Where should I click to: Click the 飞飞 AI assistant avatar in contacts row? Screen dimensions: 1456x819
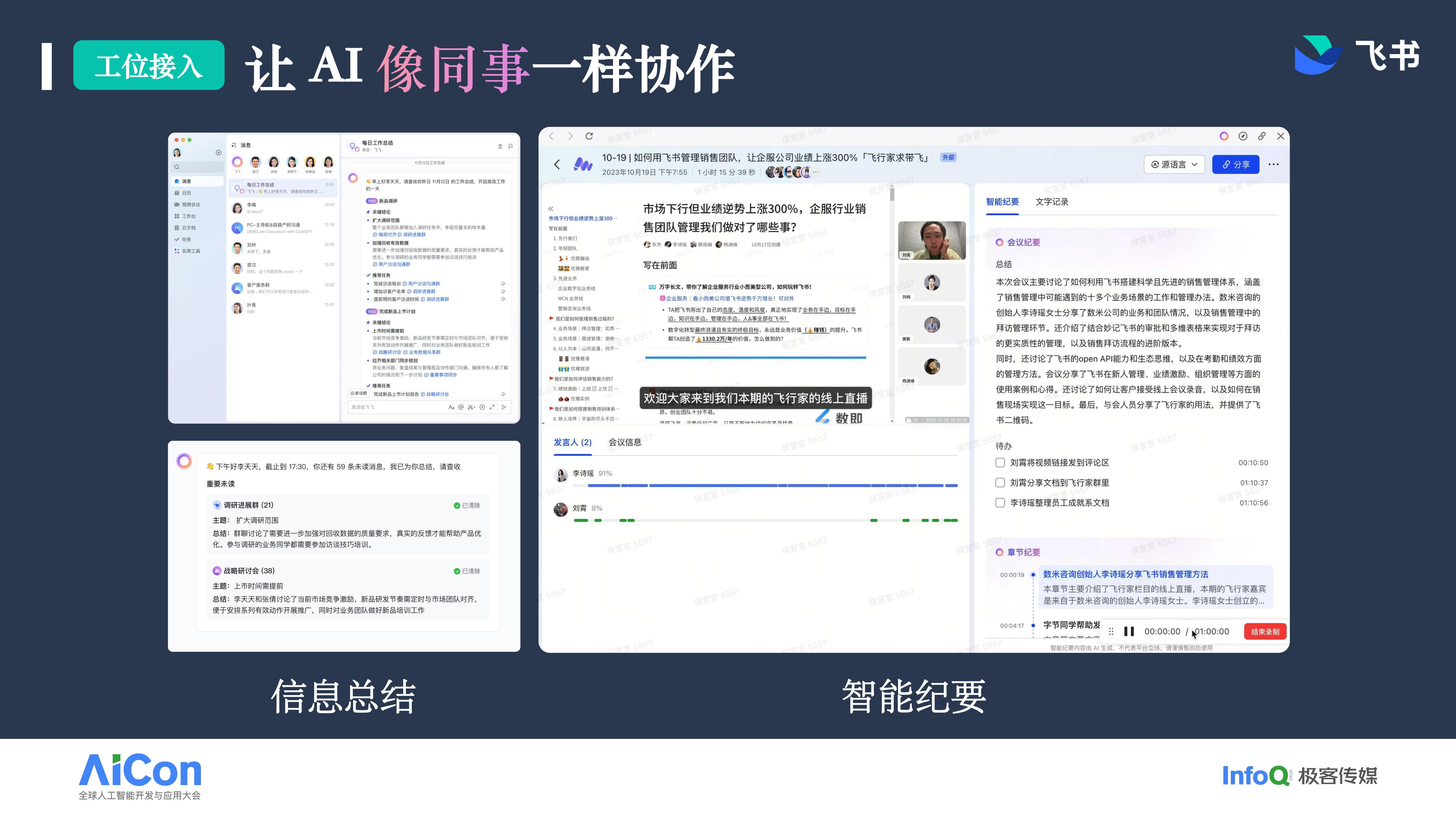click(x=237, y=162)
